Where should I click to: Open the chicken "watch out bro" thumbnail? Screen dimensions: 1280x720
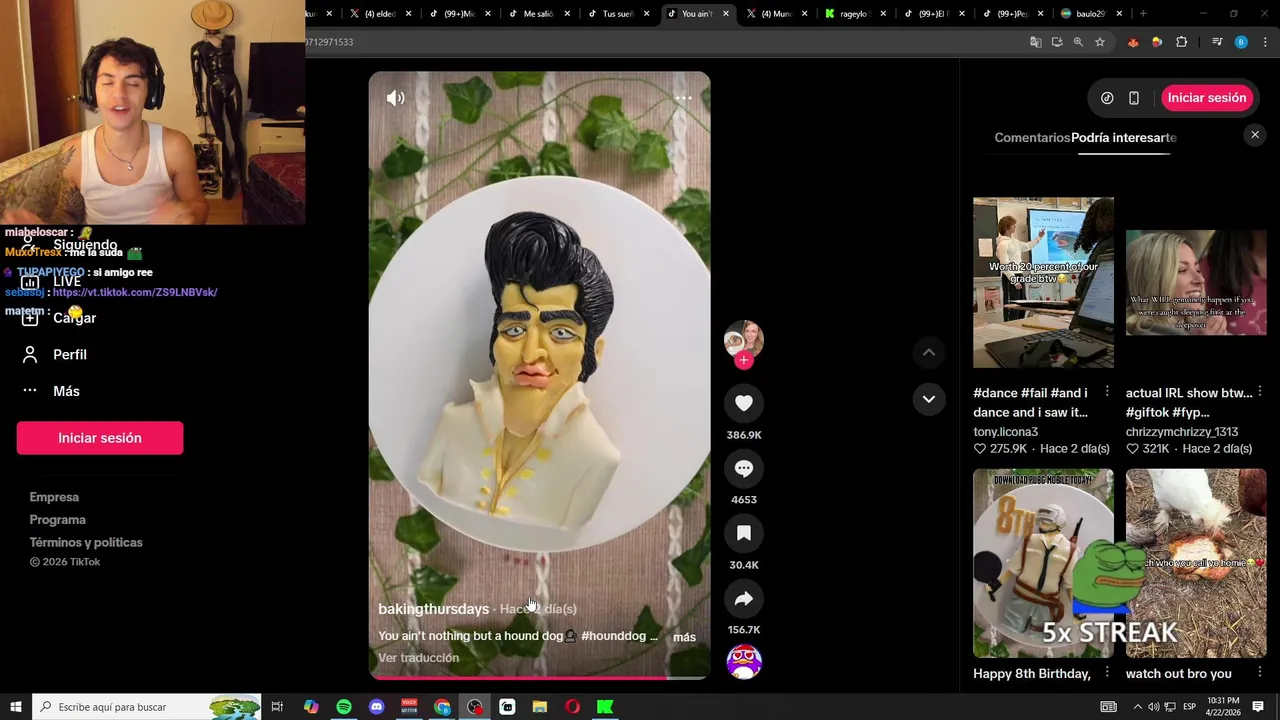[1196, 563]
